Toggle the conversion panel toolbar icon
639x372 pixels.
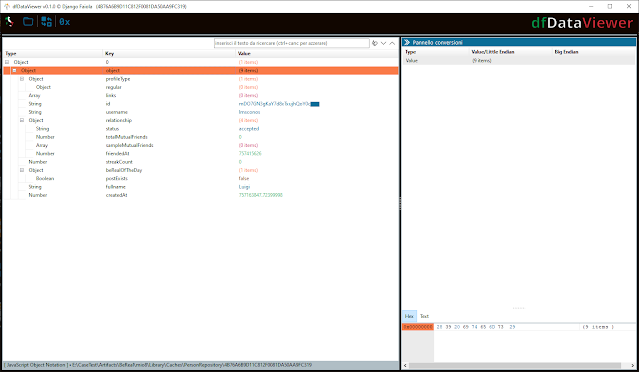click(46, 22)
